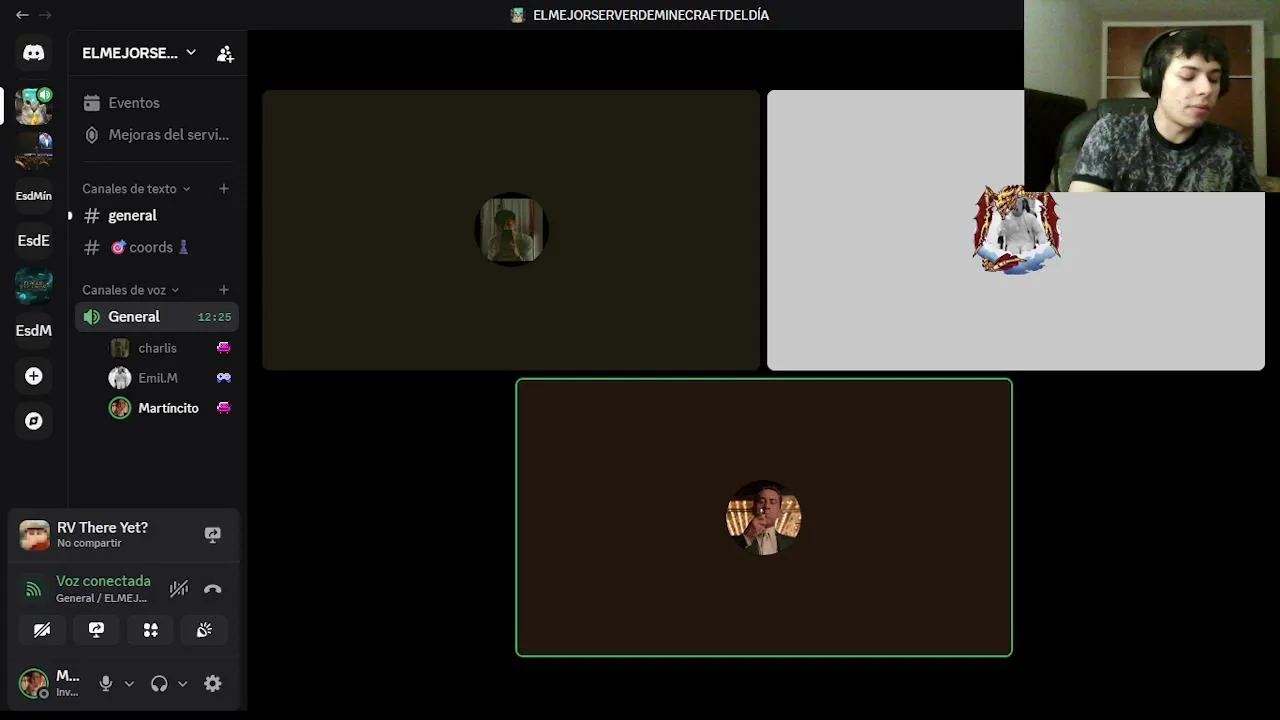Click charlis's activity status icon
1280x720 pixels.
coord(224,348)
